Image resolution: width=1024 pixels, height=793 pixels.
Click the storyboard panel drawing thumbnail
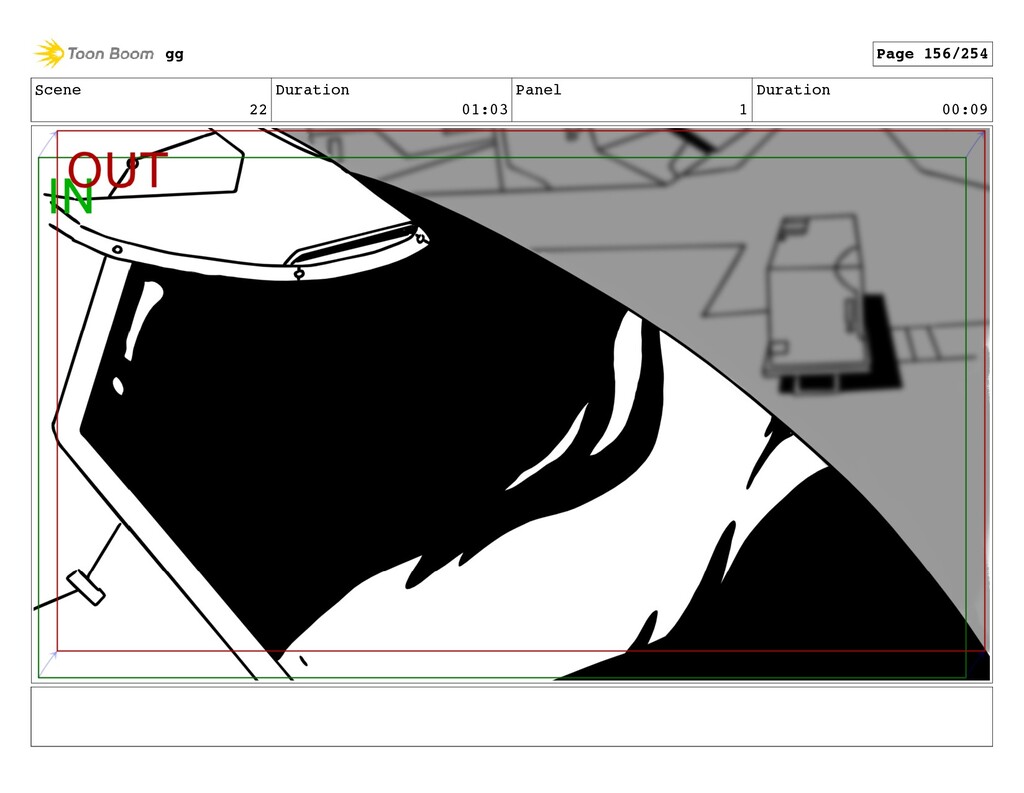pos(511,404)
